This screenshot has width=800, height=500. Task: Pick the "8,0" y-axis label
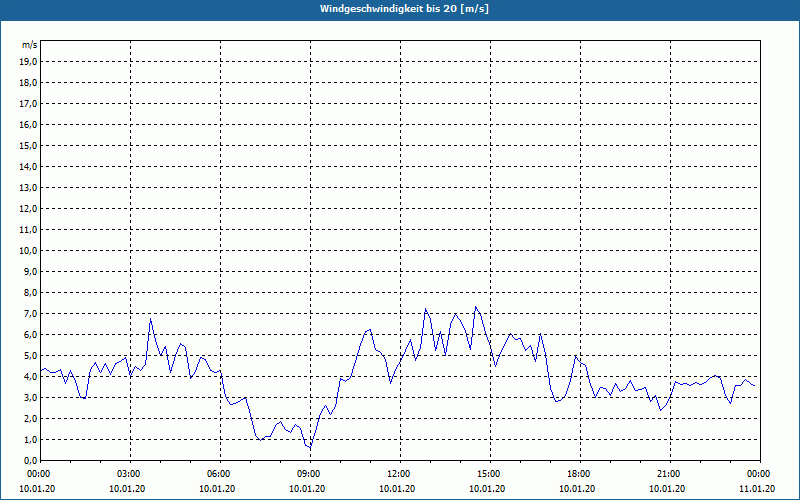(30, 293)
